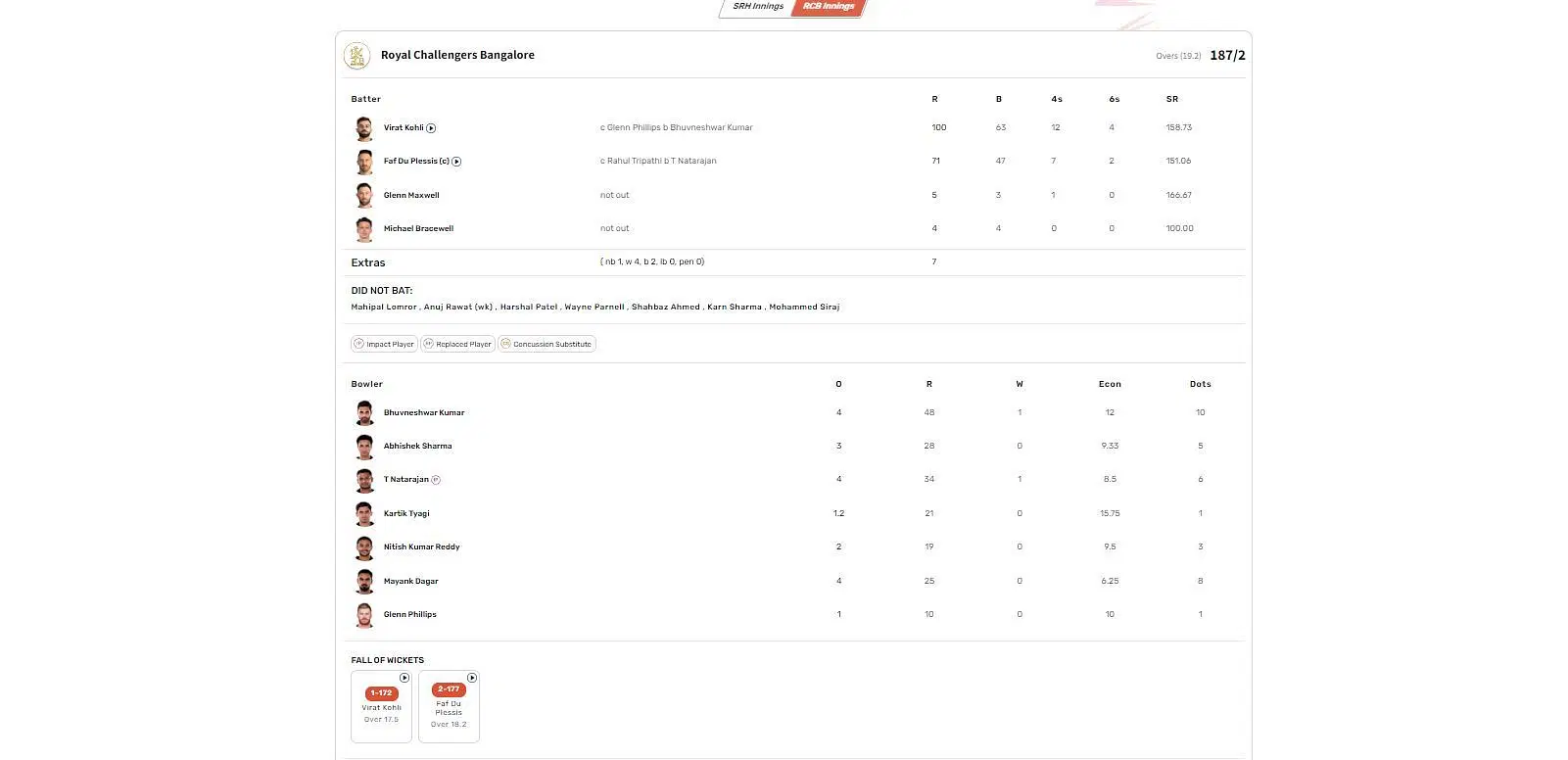Click the SR column header in batter table

pos(1172,99)
